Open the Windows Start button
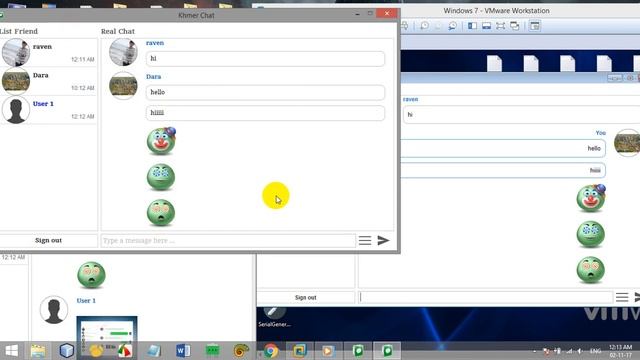 tap(11, 351)
